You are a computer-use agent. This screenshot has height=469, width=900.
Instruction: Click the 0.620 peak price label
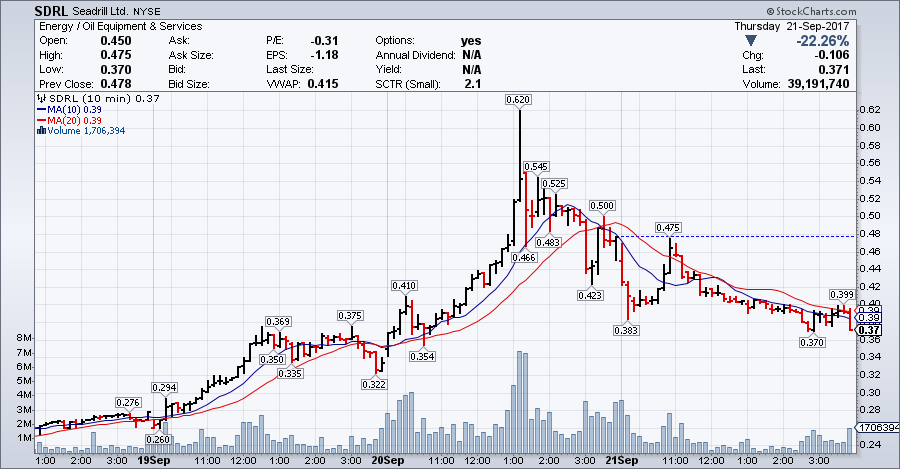pos(518,100)
